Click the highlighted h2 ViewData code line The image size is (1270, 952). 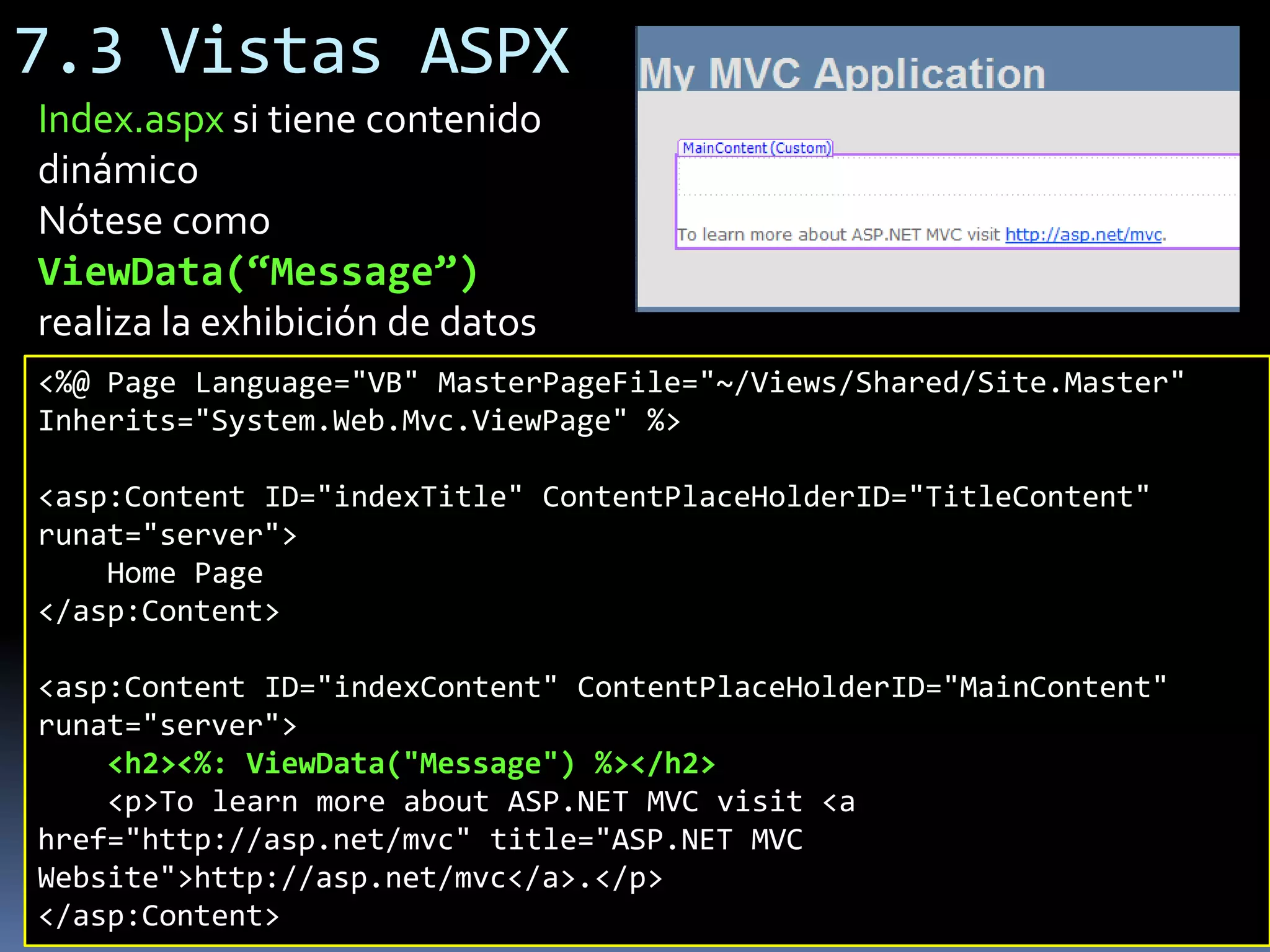tap(411, 764)
